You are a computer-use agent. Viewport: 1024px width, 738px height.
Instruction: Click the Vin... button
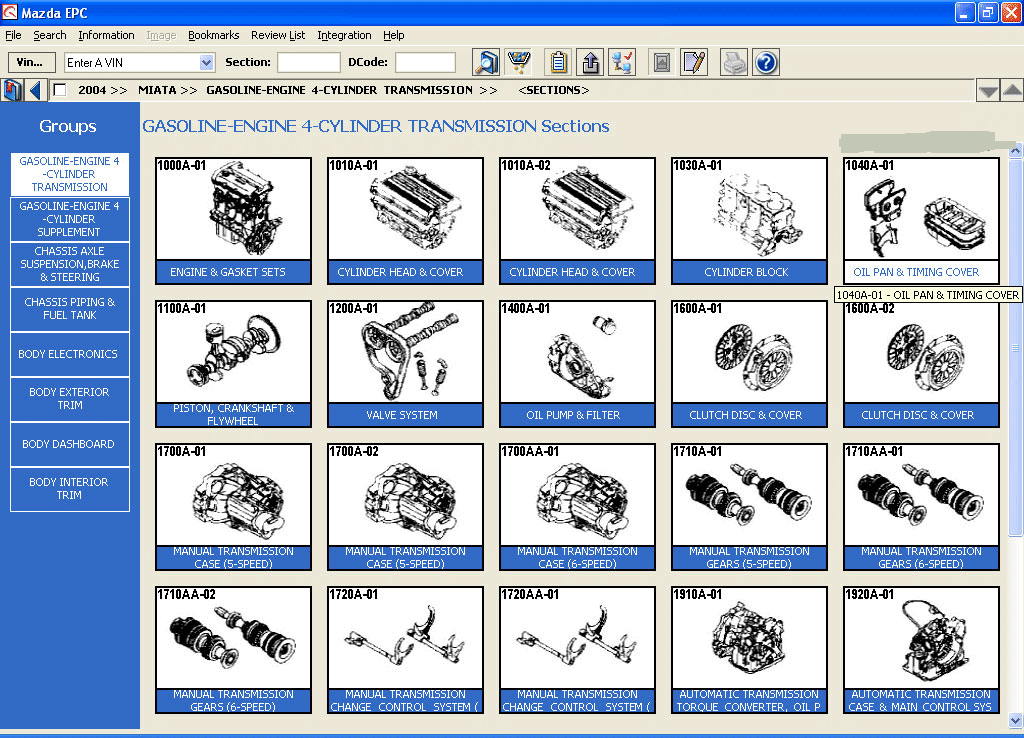click(x=31, y=63)
